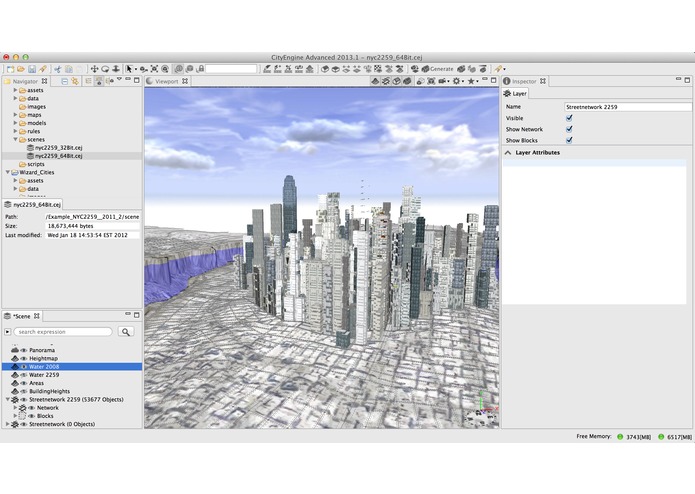The height and width of the screenshot is (494, 695).
Task: Expand the maps folder
Action: pyautogui.click(x=15, y=115)
